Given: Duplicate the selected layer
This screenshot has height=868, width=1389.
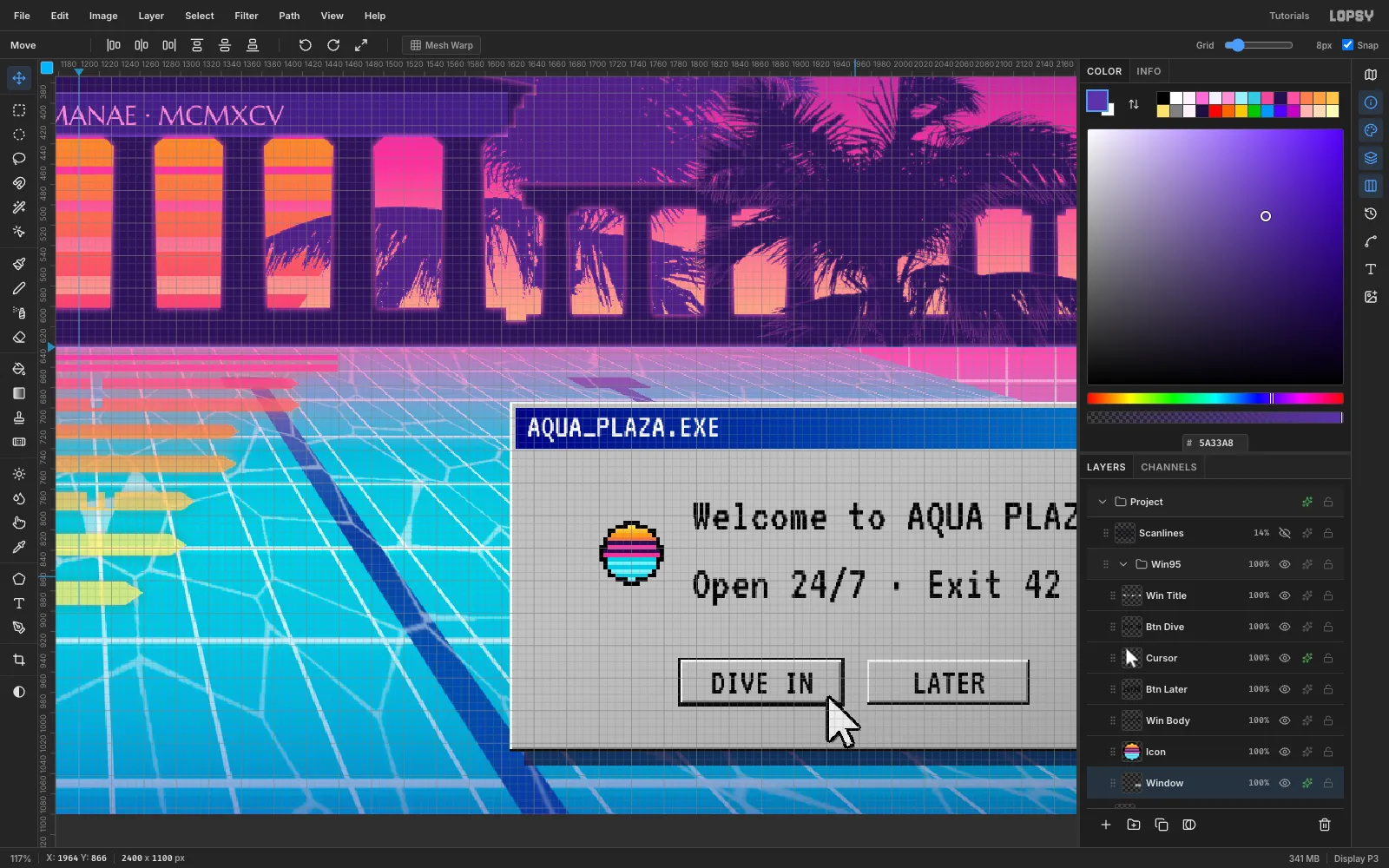Looking at the screenshot, I should click(x=1162, y=825).
